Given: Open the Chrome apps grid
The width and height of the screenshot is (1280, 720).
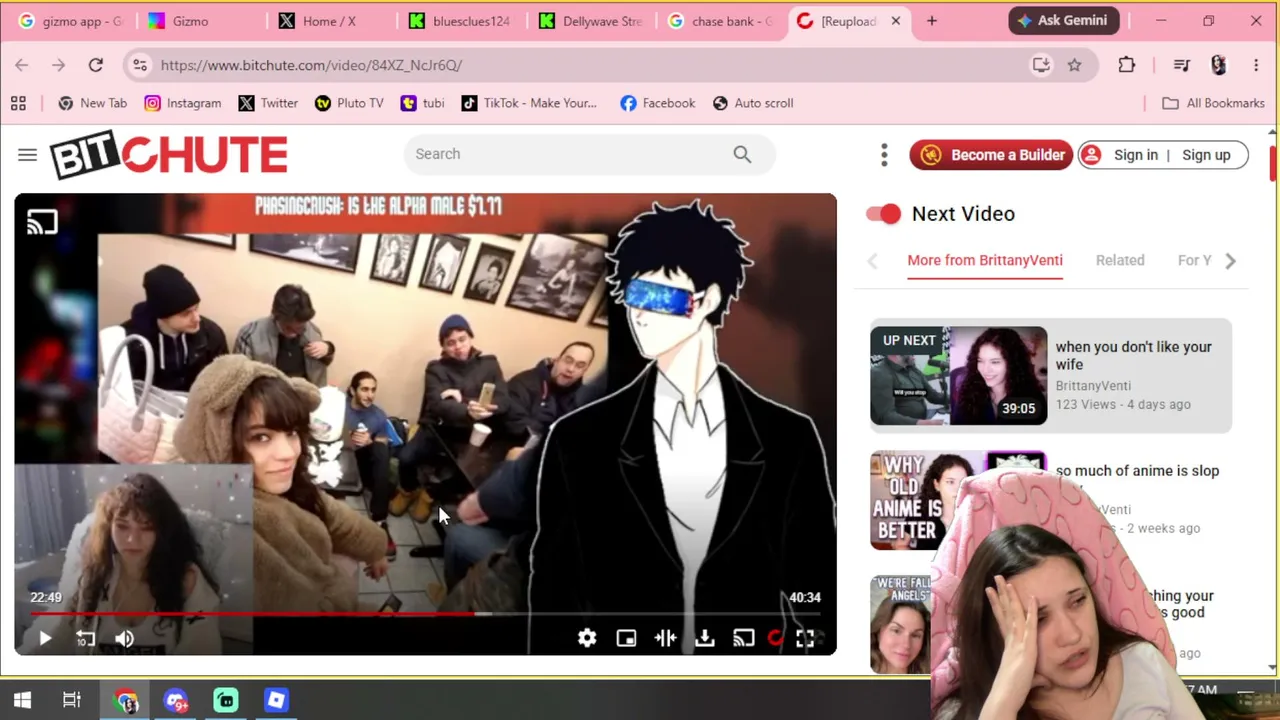Looking at the screenshot, I should (18, 103).
